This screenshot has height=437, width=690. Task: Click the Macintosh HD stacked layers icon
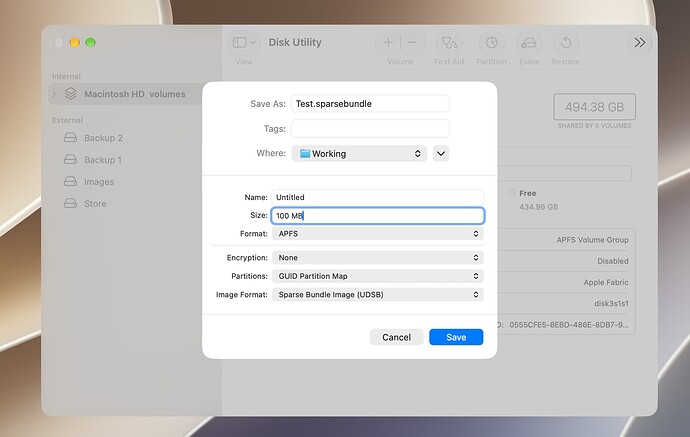(71, 94)
